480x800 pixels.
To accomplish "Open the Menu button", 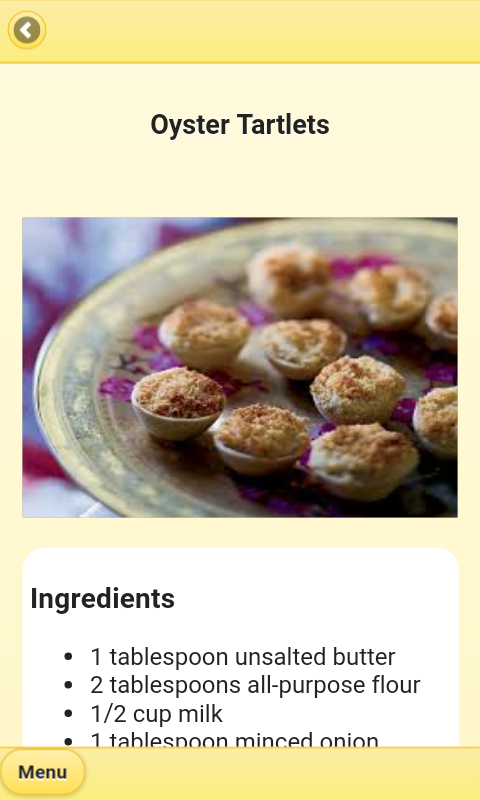I will click(42, 772).
